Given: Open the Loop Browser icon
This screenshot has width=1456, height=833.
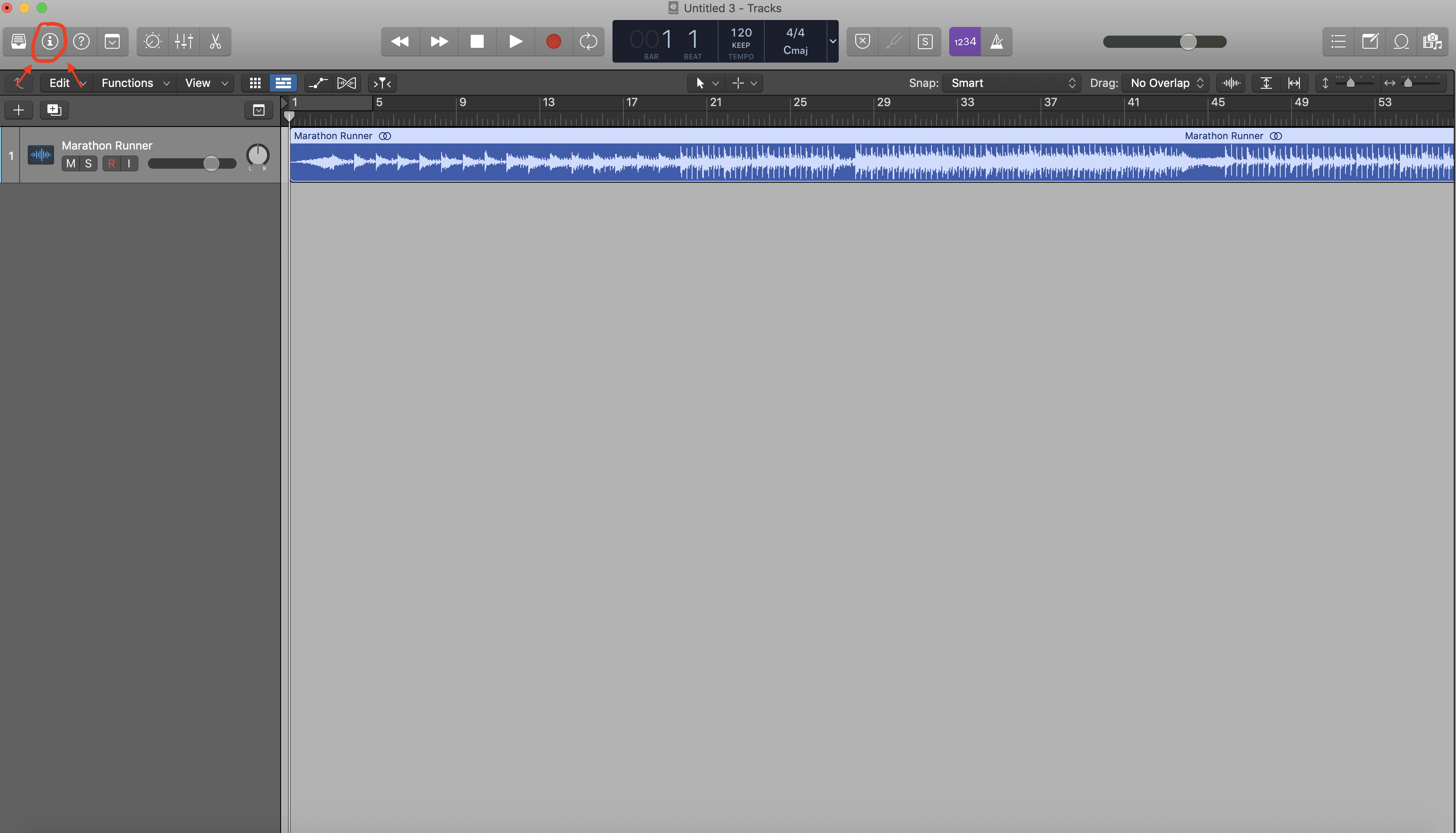Looking at the screenshot, I should pyautogui.click(x=1401, y=41).
